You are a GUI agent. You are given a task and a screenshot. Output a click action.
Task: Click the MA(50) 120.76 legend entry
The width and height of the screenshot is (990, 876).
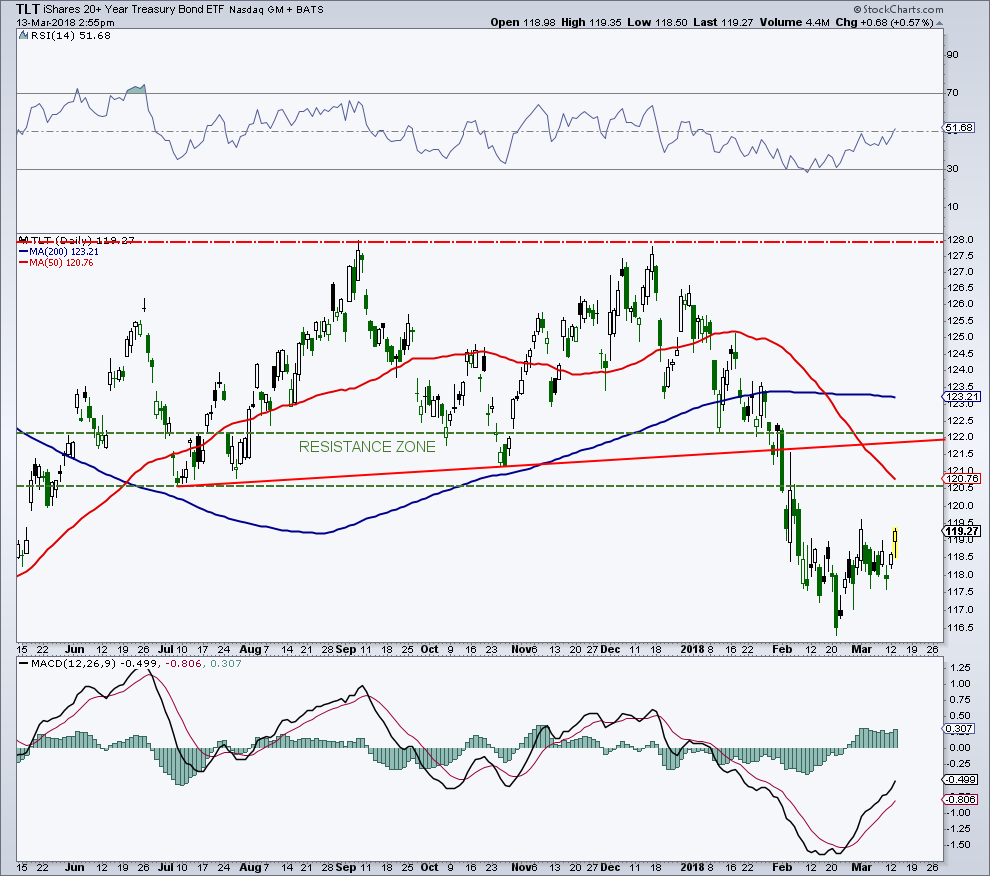(x=61, y=263)
